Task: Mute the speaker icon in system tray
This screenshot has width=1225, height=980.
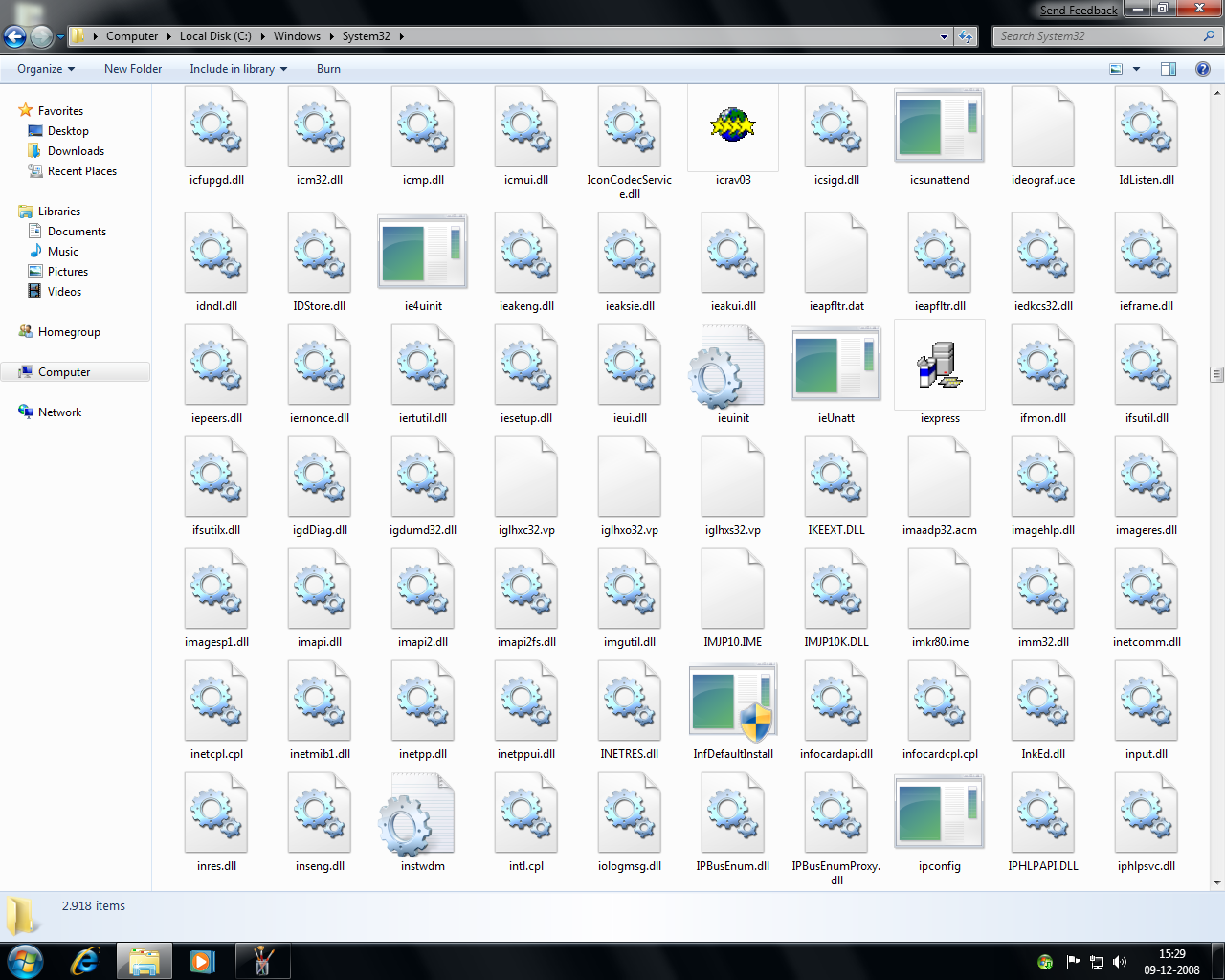Action: click(x=1120, y=962)
